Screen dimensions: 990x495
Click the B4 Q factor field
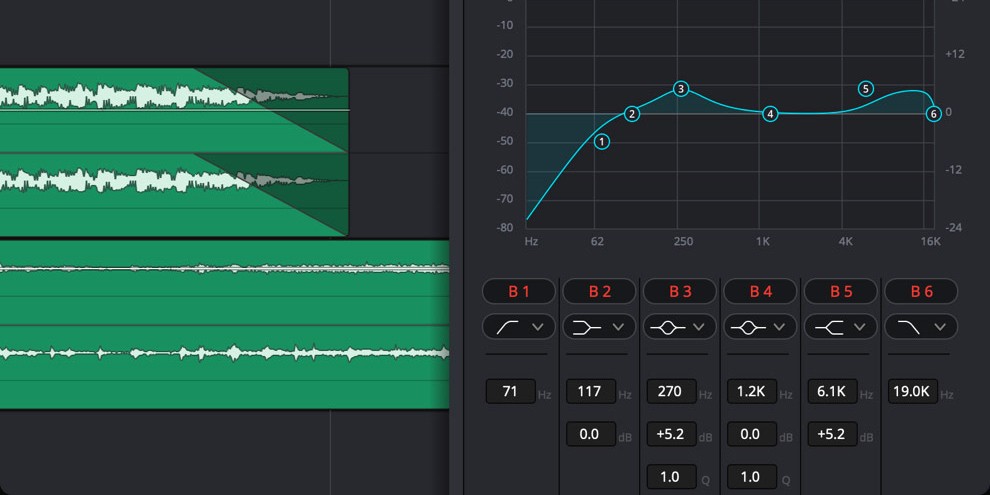(752, 477)
